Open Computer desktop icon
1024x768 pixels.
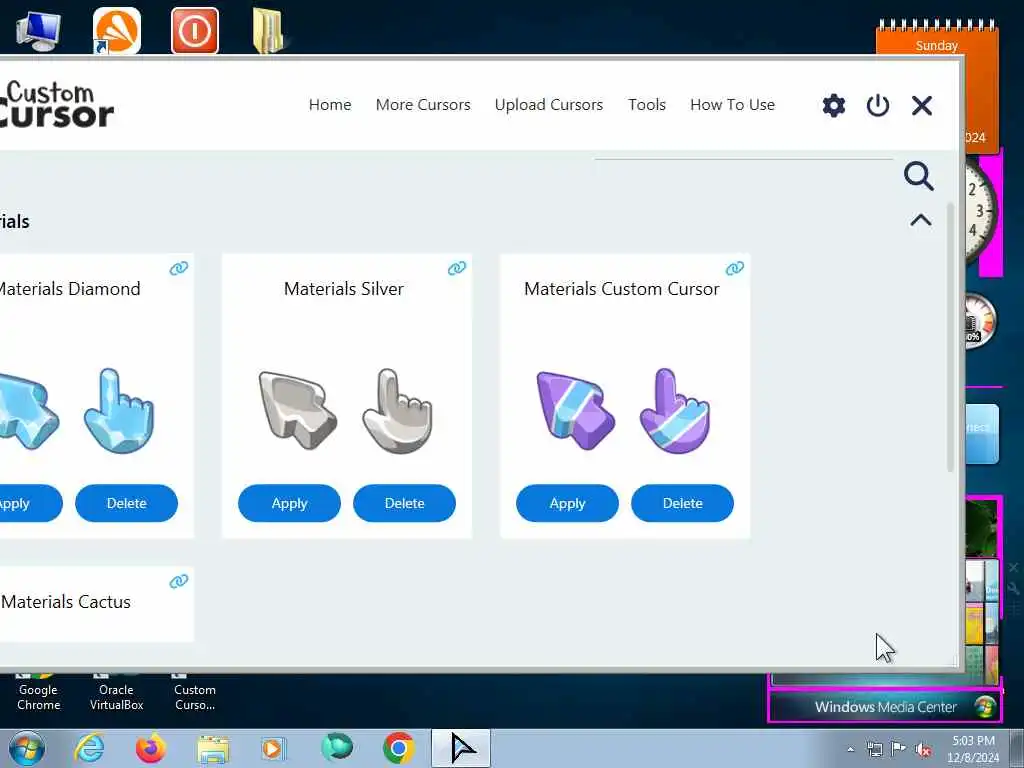pos(38,30)
